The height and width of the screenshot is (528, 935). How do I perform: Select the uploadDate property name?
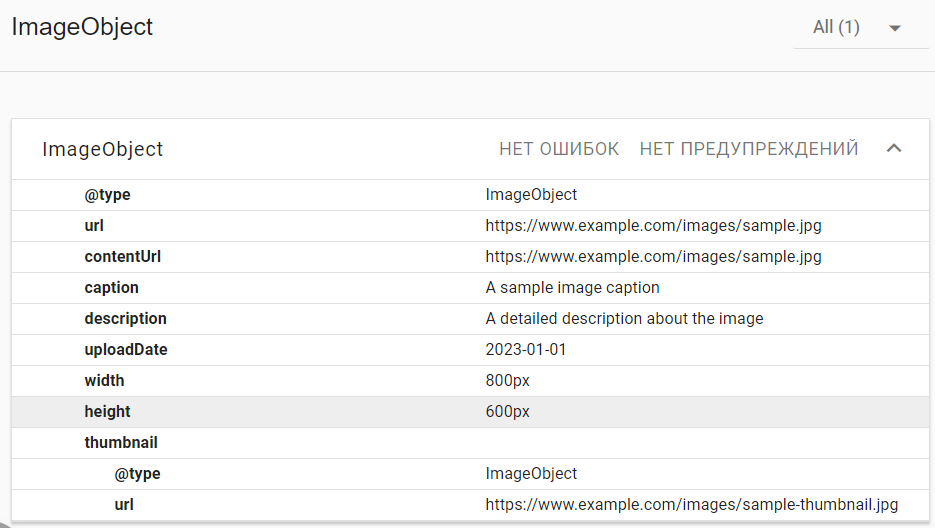point(126,350)
